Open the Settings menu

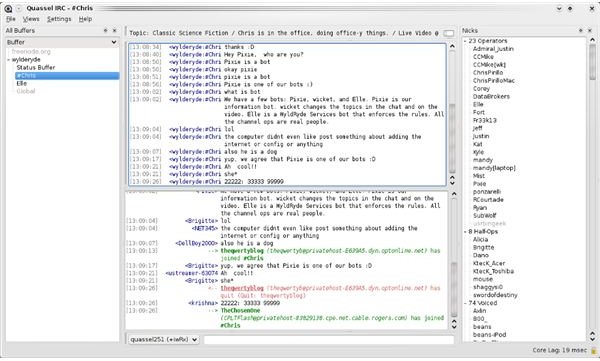59,19
